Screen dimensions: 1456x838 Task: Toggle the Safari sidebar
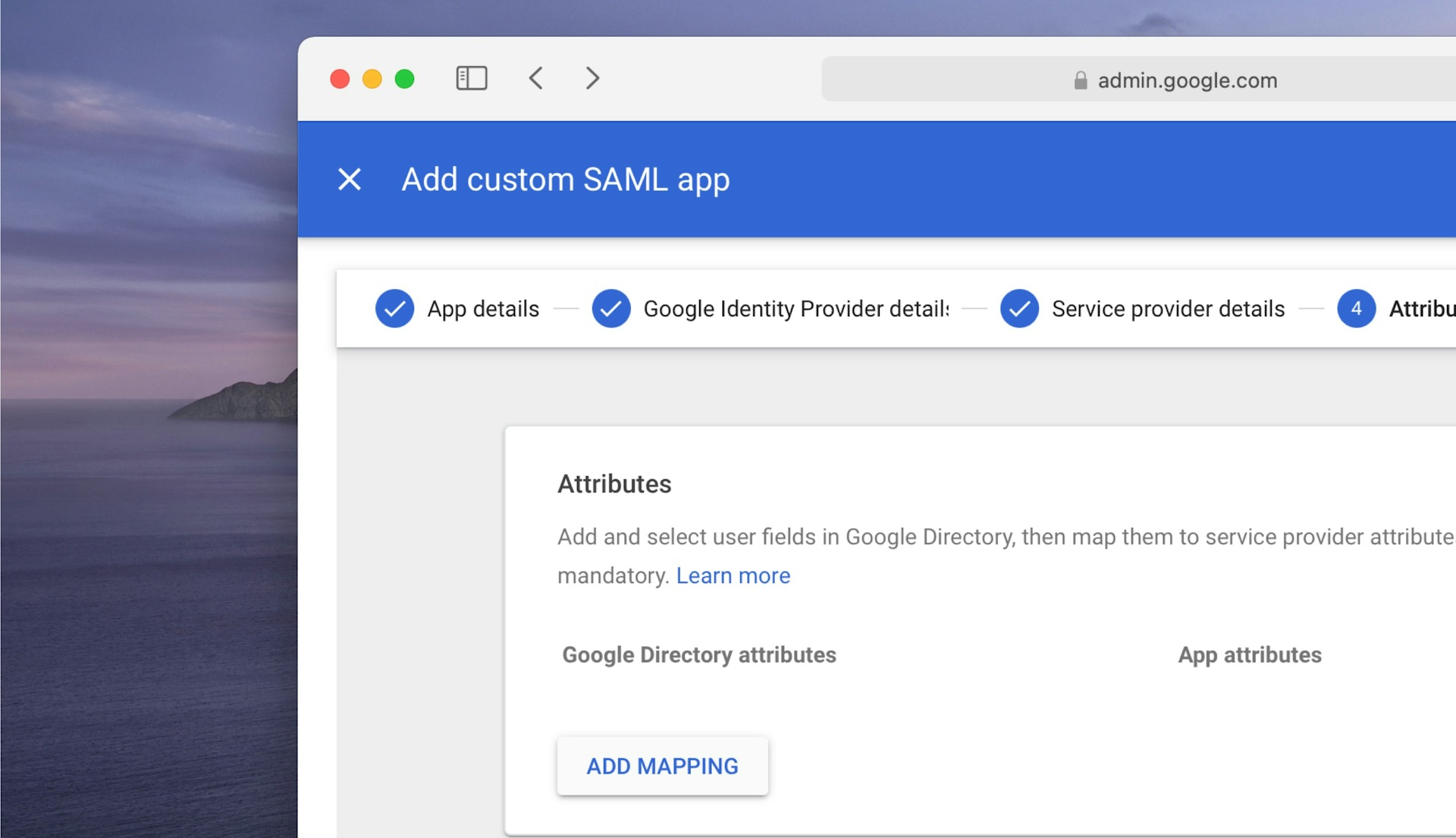click(472, 78)
